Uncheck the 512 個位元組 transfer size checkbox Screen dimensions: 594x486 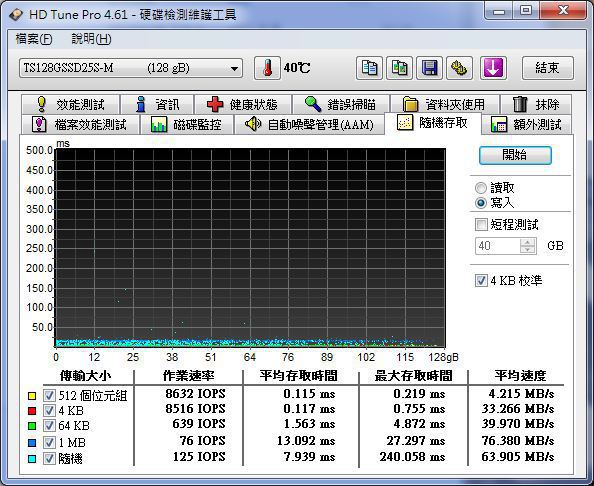49,395
